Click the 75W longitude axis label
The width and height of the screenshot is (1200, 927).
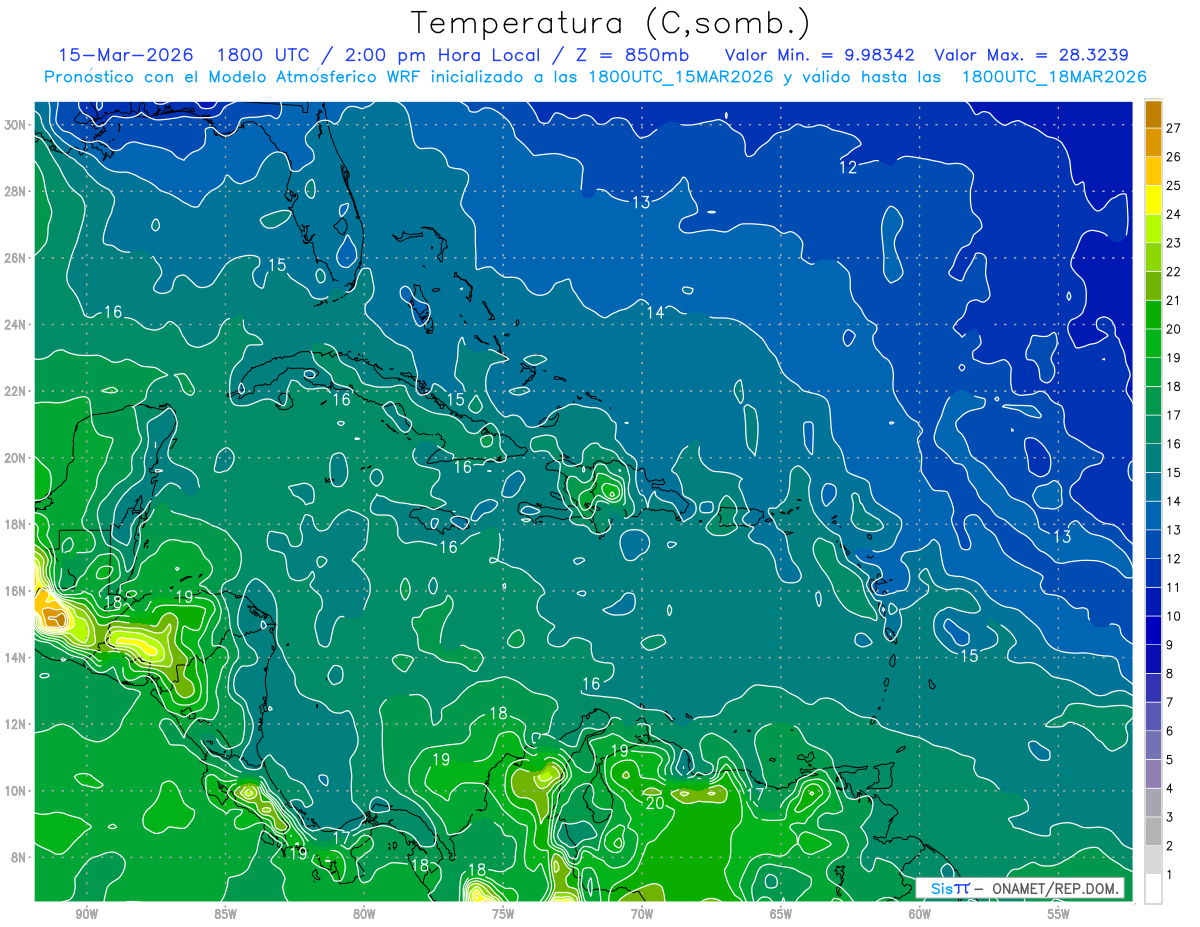(503, 914)
